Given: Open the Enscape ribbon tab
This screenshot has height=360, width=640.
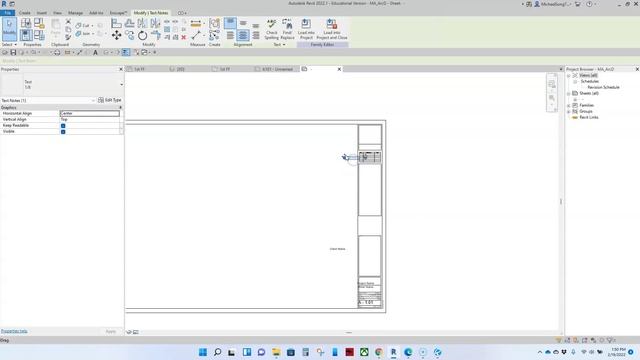Looking at the screenshot, I should click(118, 13).
